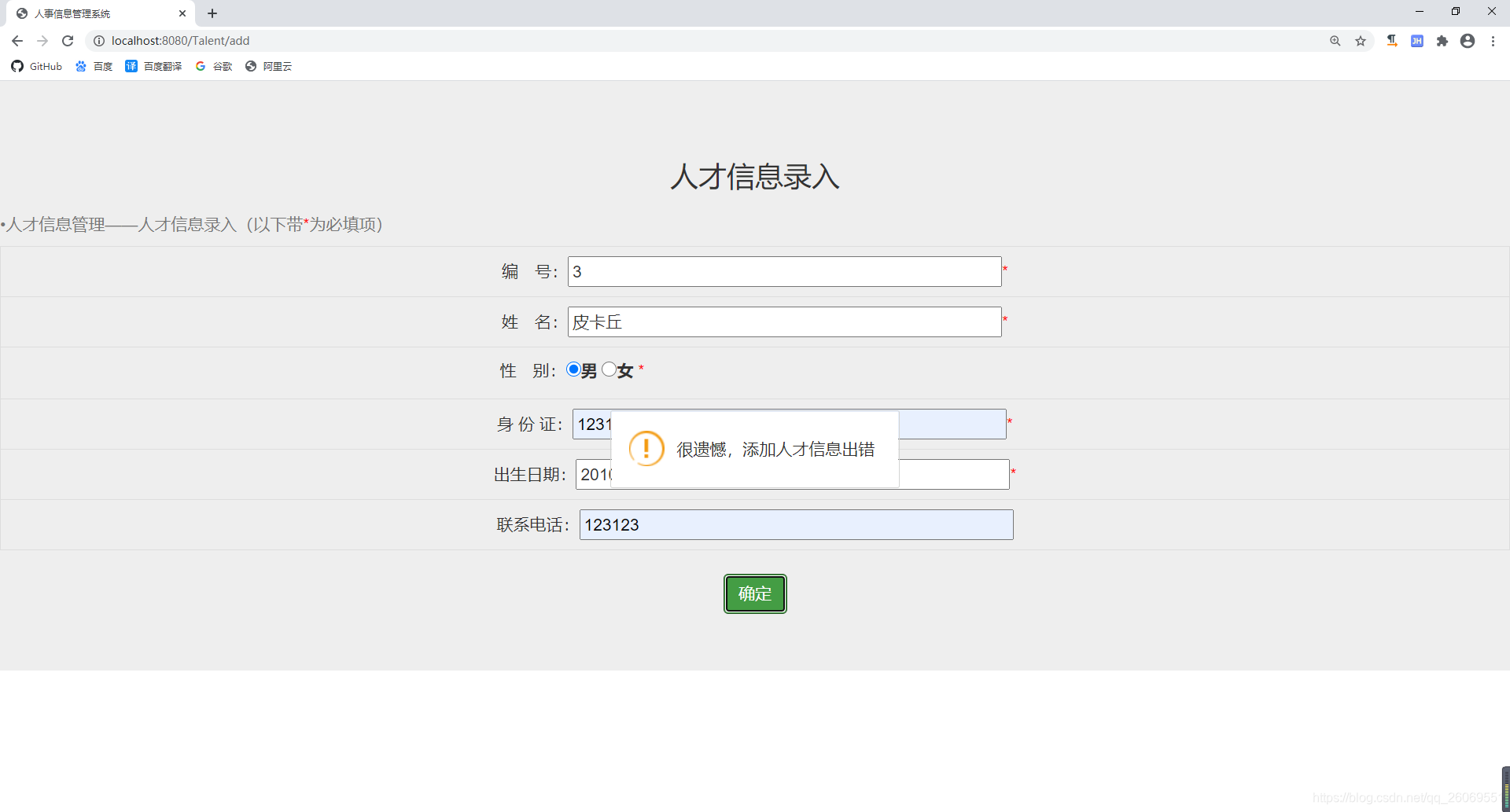
Task: View site information icon in address bar
Action: 99,41
